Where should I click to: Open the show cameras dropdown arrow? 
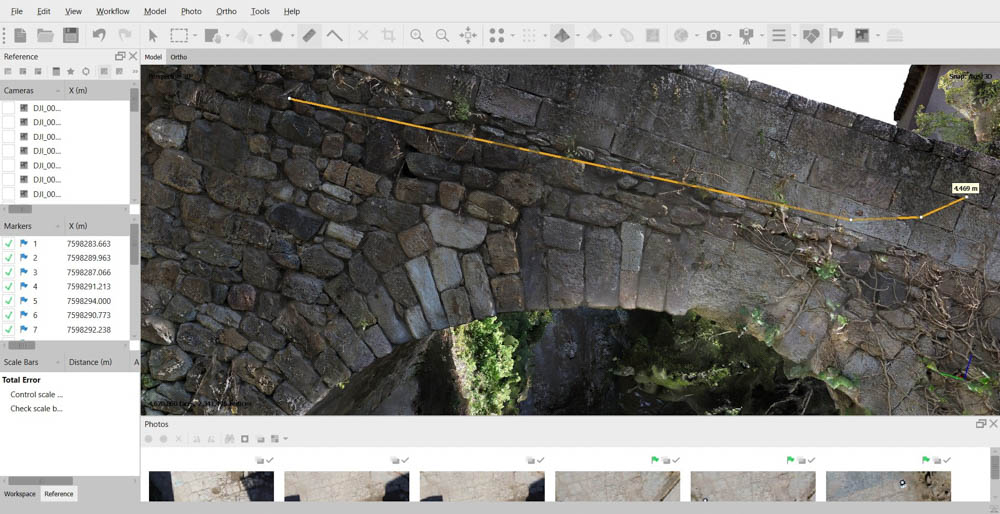[x=728, y=36]
